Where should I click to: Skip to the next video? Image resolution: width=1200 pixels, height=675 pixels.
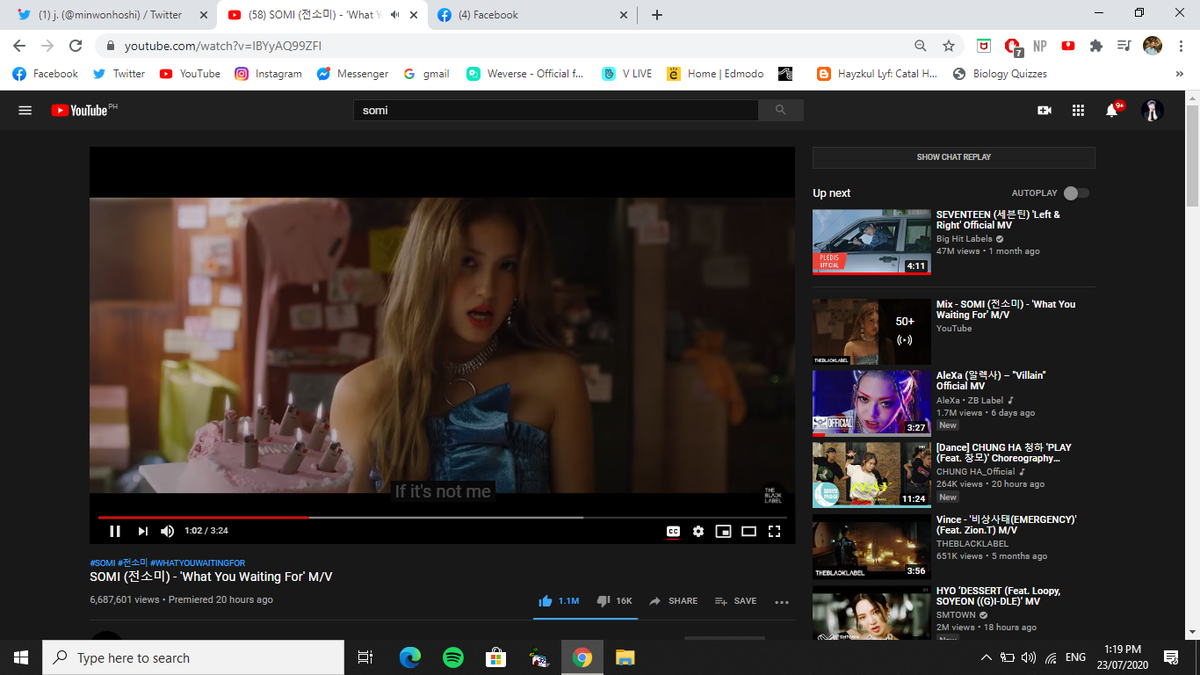(143, 531)
